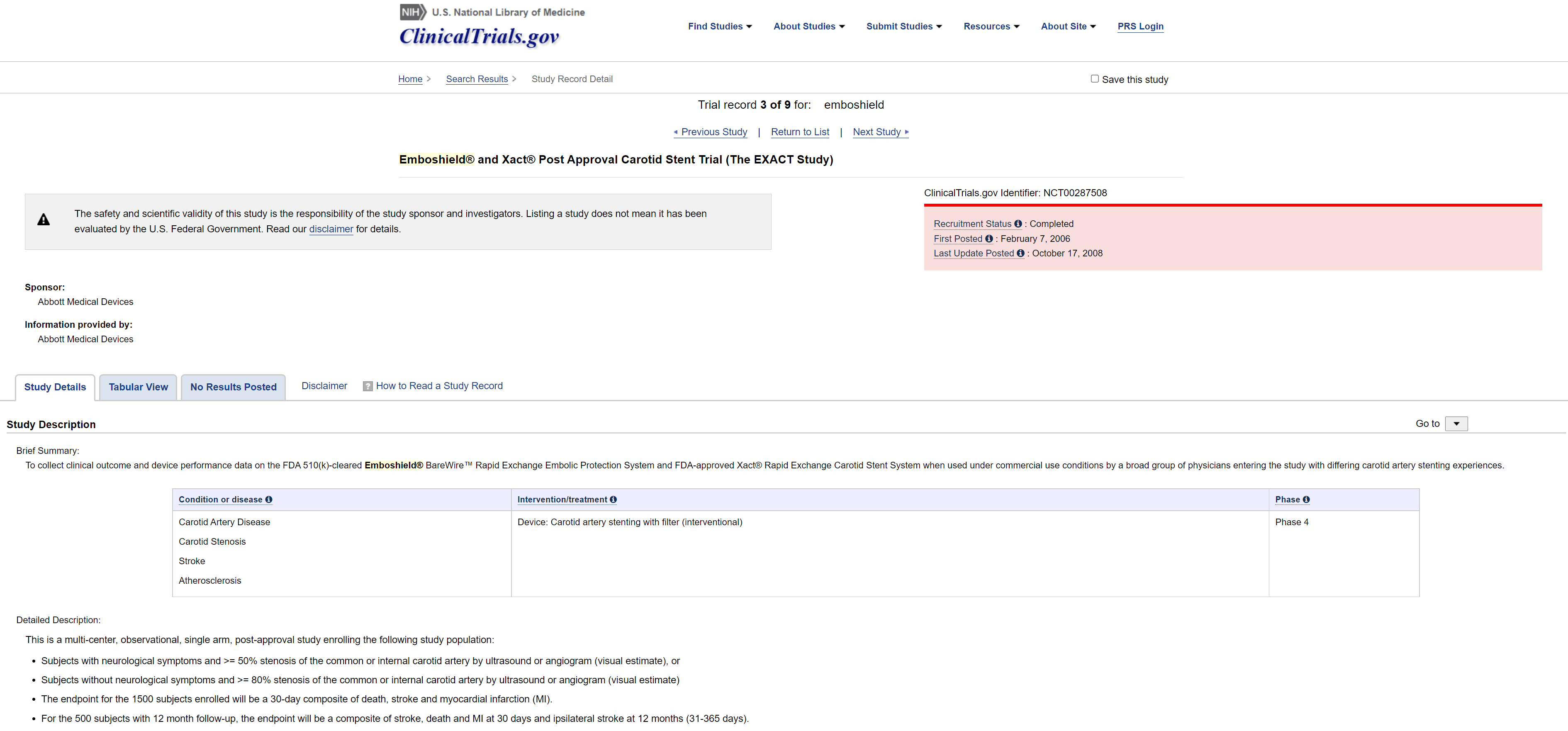
Task: Click the Carotid Artery Disease cell text
Action: (224, 522)
